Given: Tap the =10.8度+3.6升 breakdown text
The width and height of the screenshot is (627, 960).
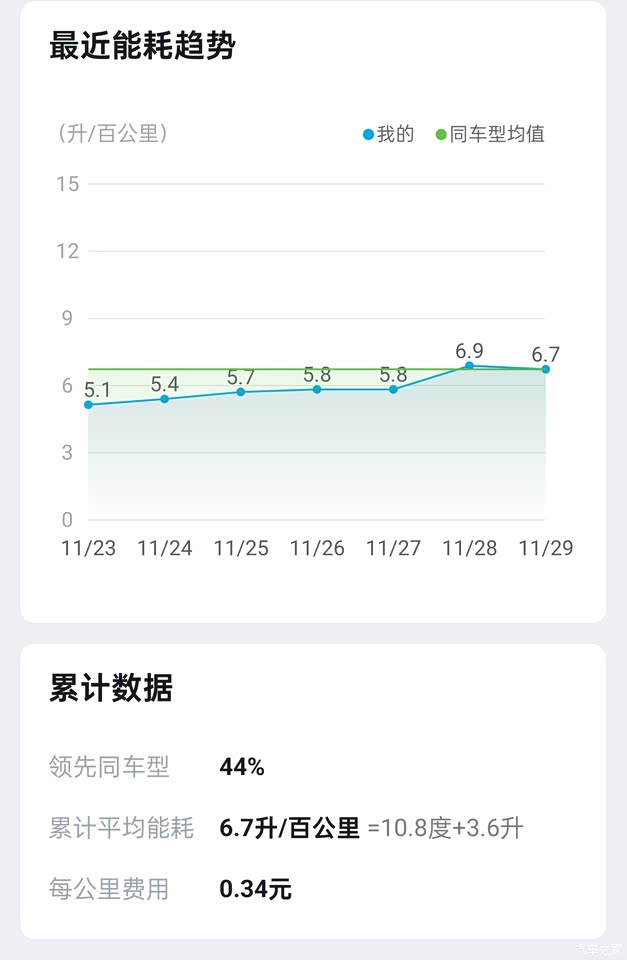Looking at the screenshot, I should pos(445,828).
